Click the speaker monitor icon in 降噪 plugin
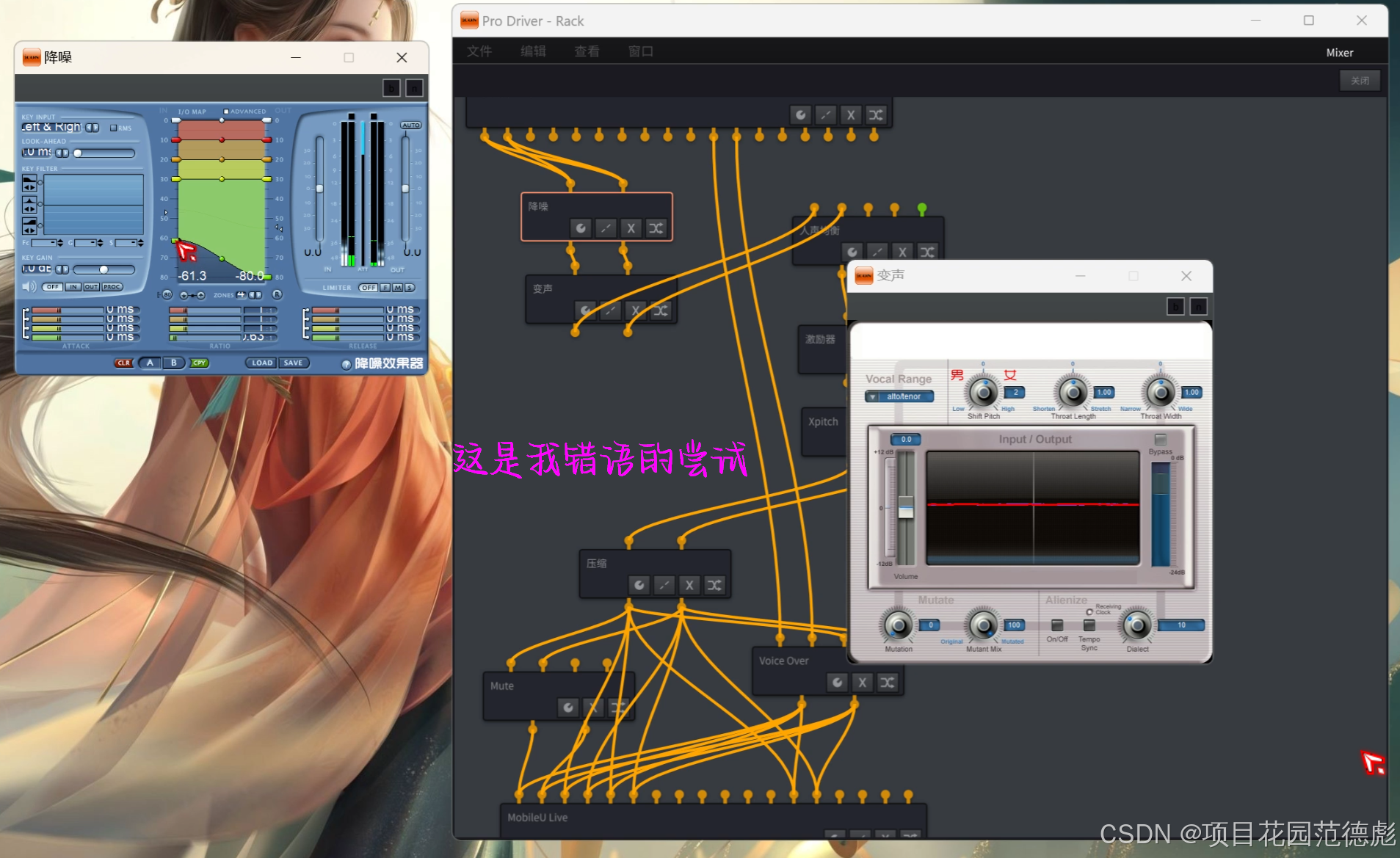 point(29,286)
